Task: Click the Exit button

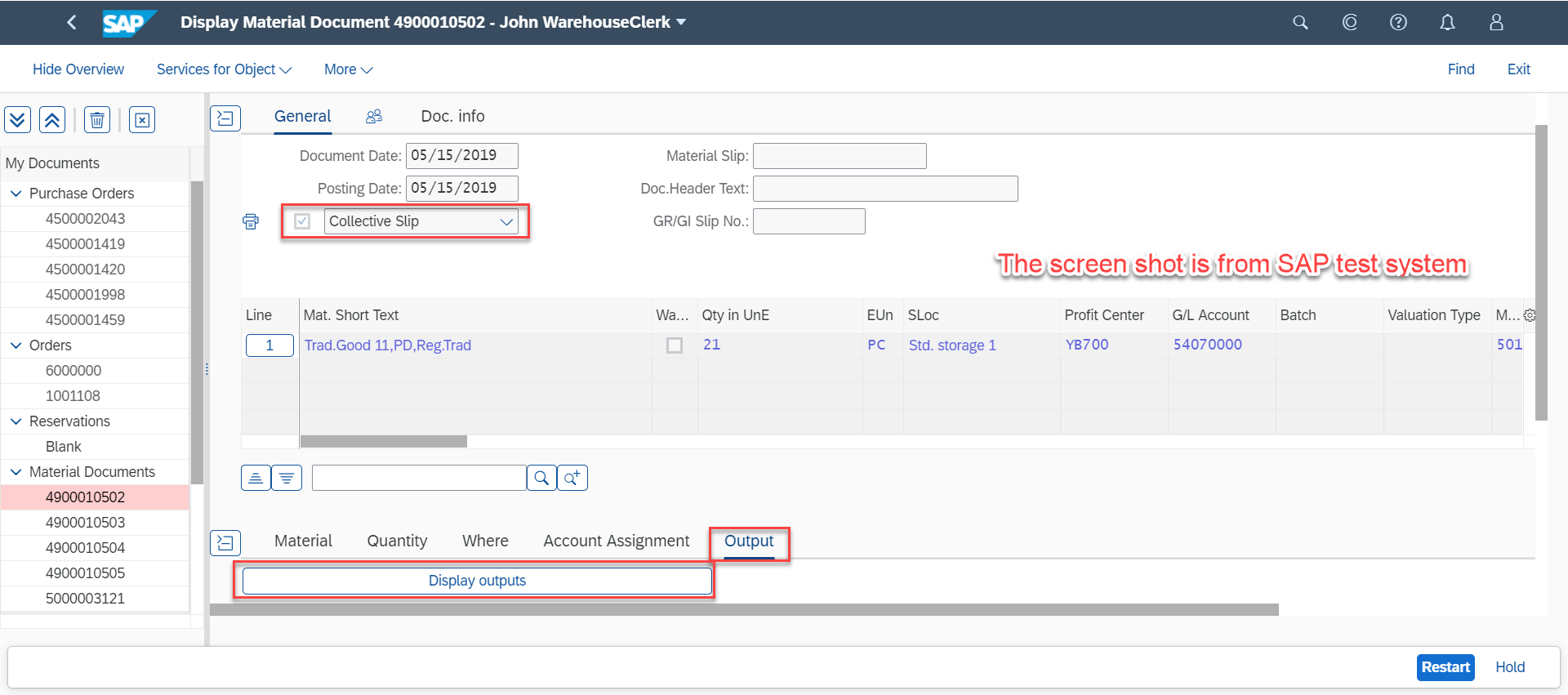Action: point(1518,69)
